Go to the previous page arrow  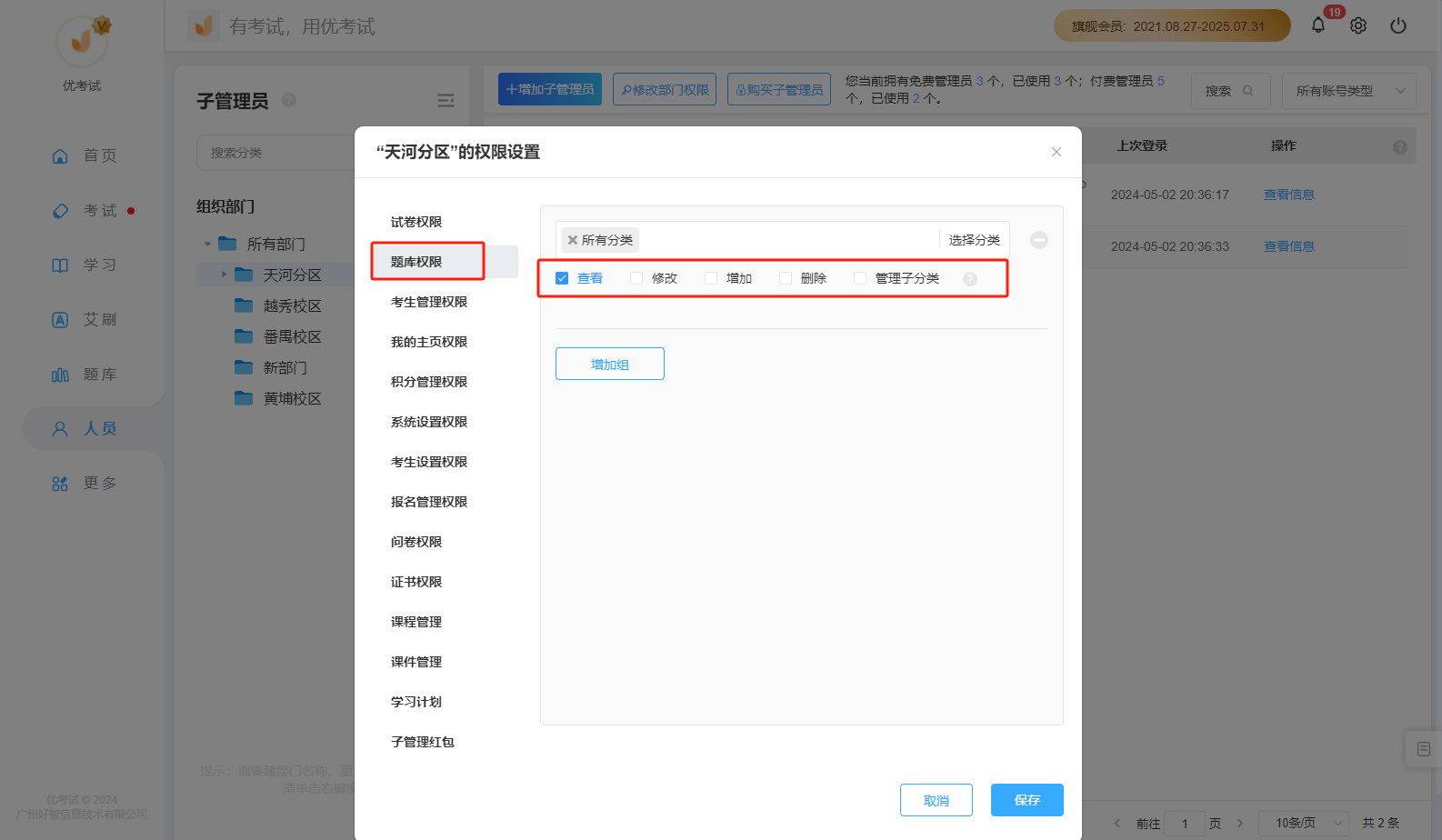click(x=1117, y=823)
